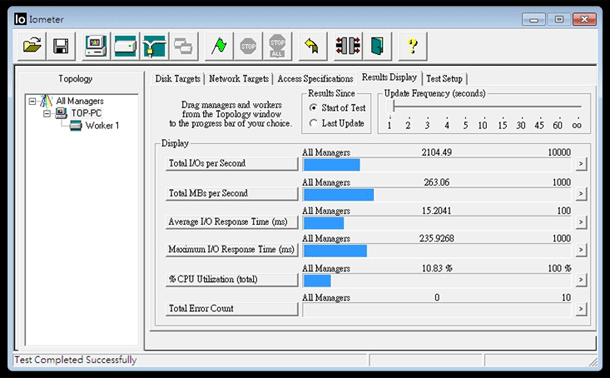Screen dimensions: 610x378
Task: Switch to Disk Targets tab
Action: 178,79
